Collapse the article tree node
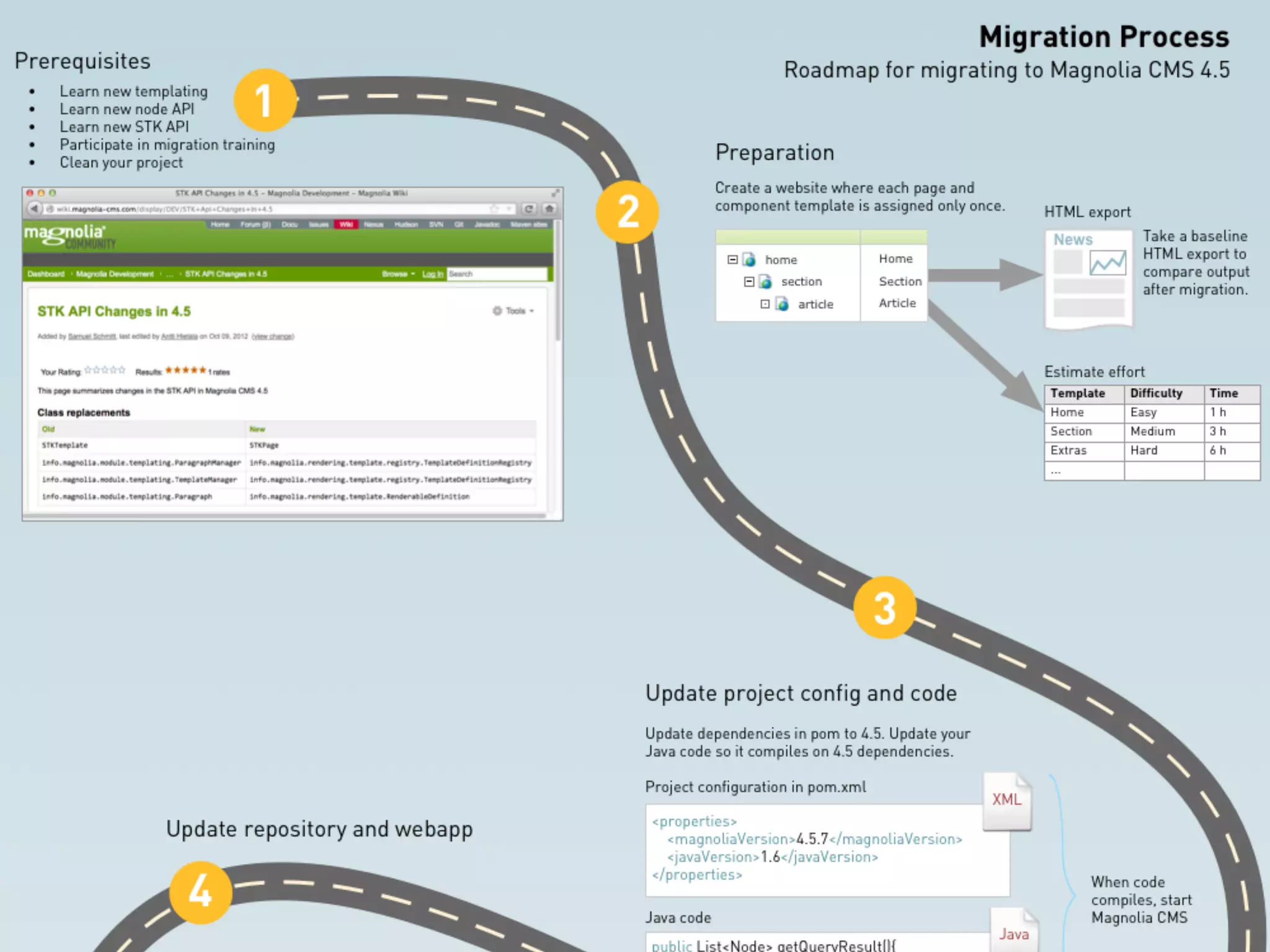 [x=765, y=304]
